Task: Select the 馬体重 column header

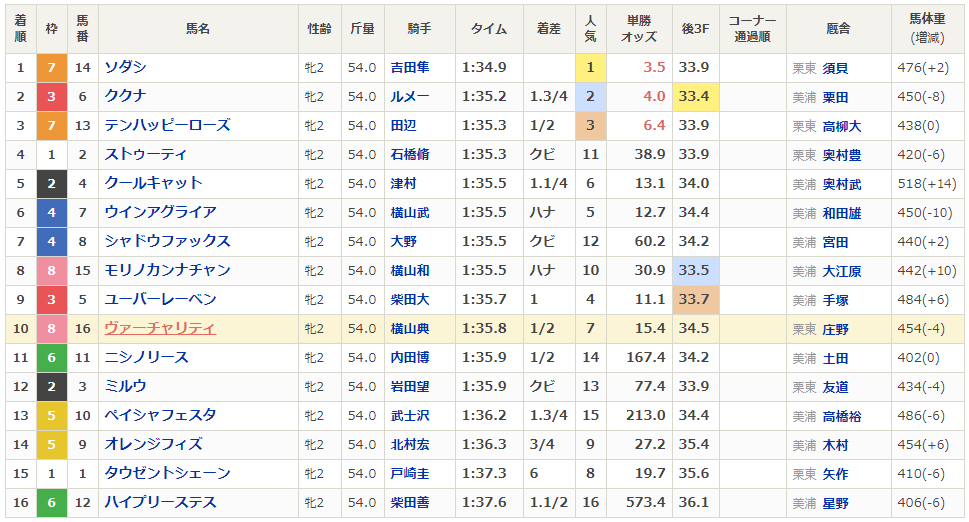Action: point(928,28)
